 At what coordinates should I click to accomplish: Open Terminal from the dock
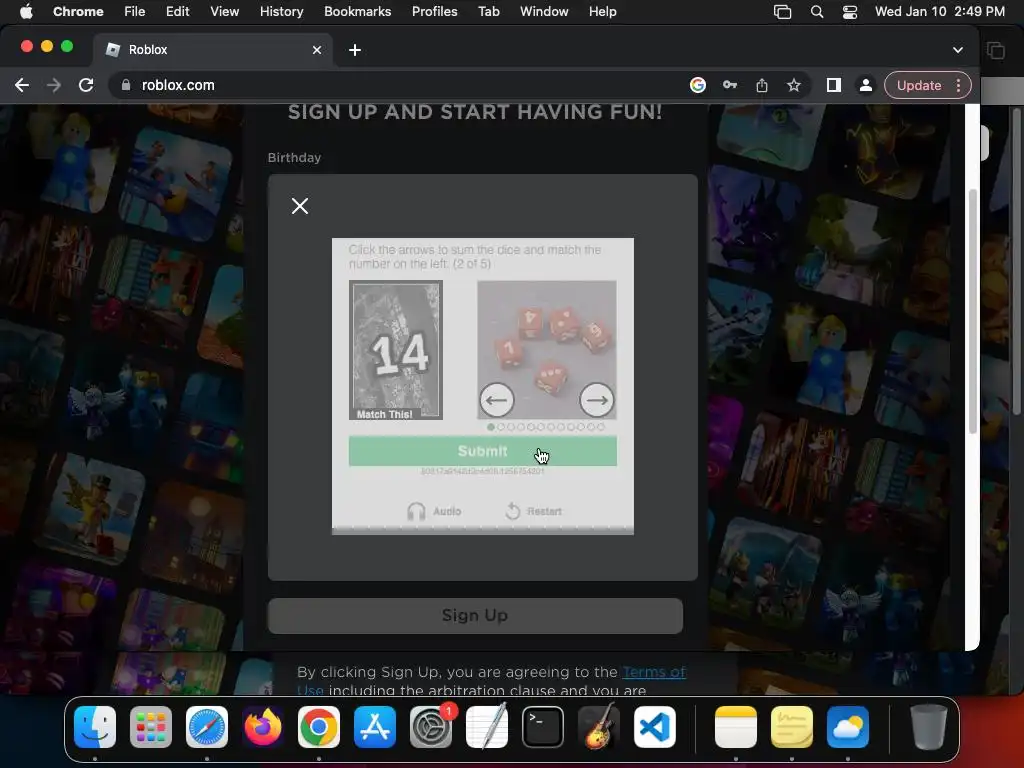point(543,727)
